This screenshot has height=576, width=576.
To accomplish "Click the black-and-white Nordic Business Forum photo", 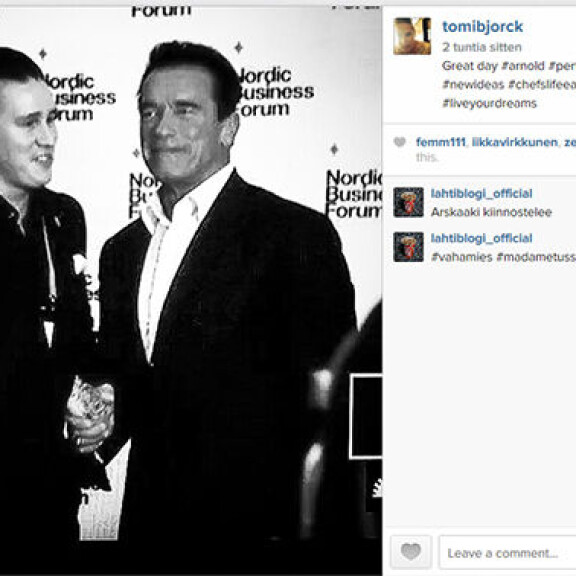I will (x=191, y=290).
